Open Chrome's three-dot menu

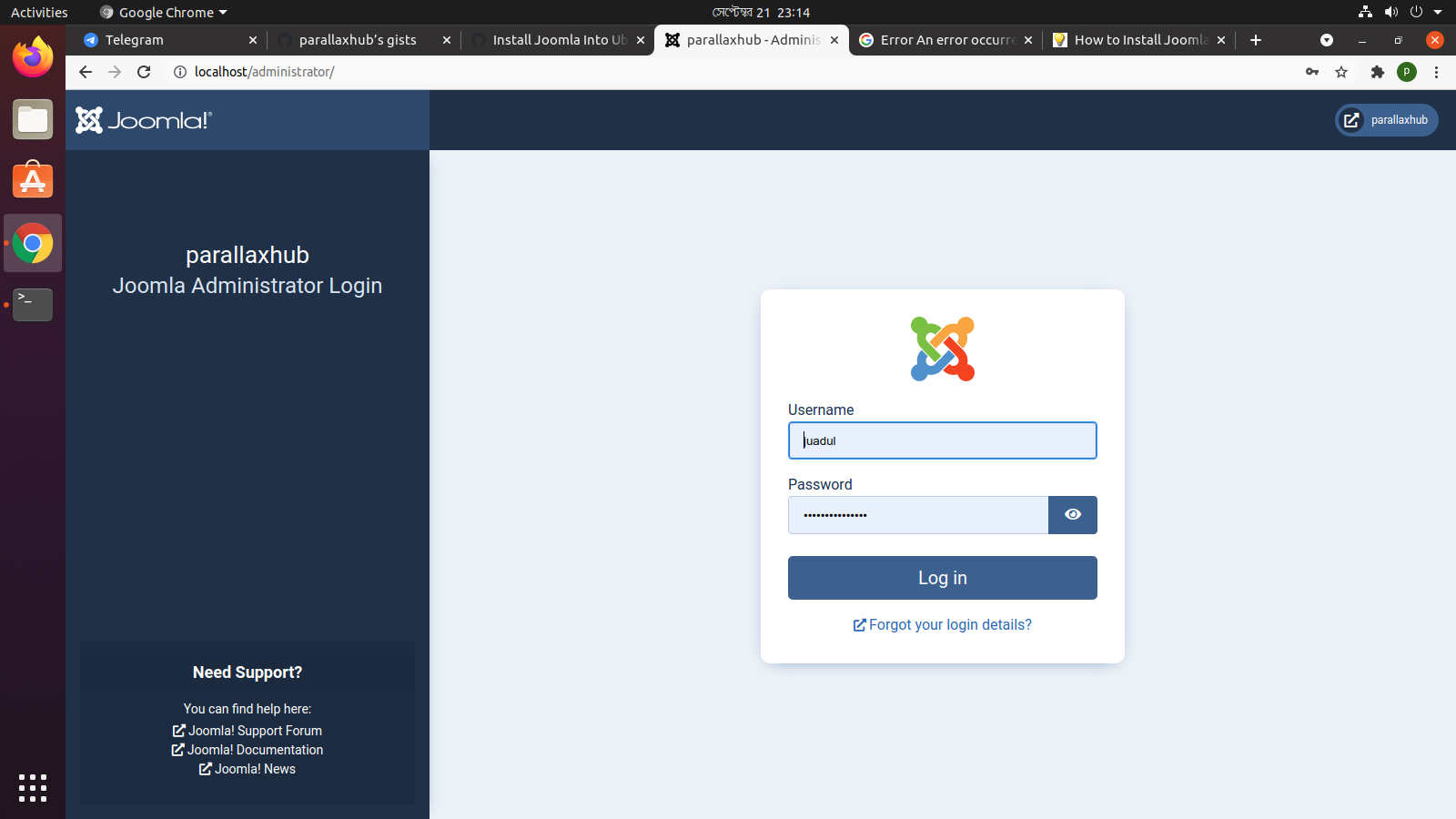click(1437, 72)
